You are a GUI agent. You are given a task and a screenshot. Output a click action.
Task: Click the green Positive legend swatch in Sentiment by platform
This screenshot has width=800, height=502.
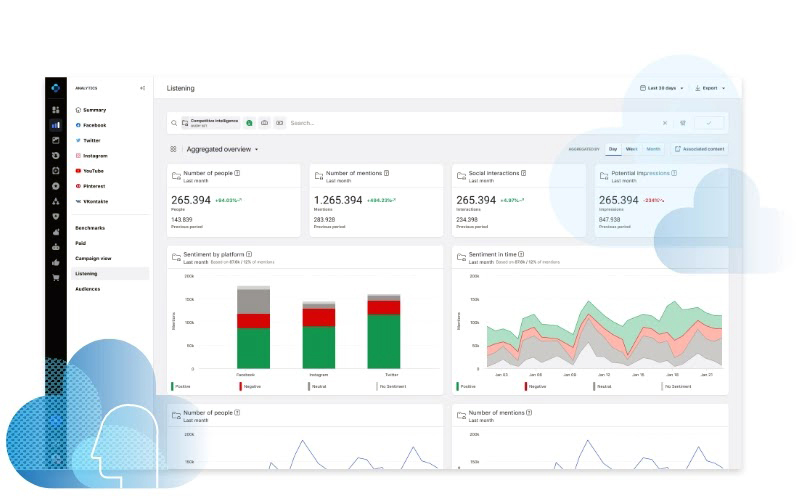click(x=173, y=385)
